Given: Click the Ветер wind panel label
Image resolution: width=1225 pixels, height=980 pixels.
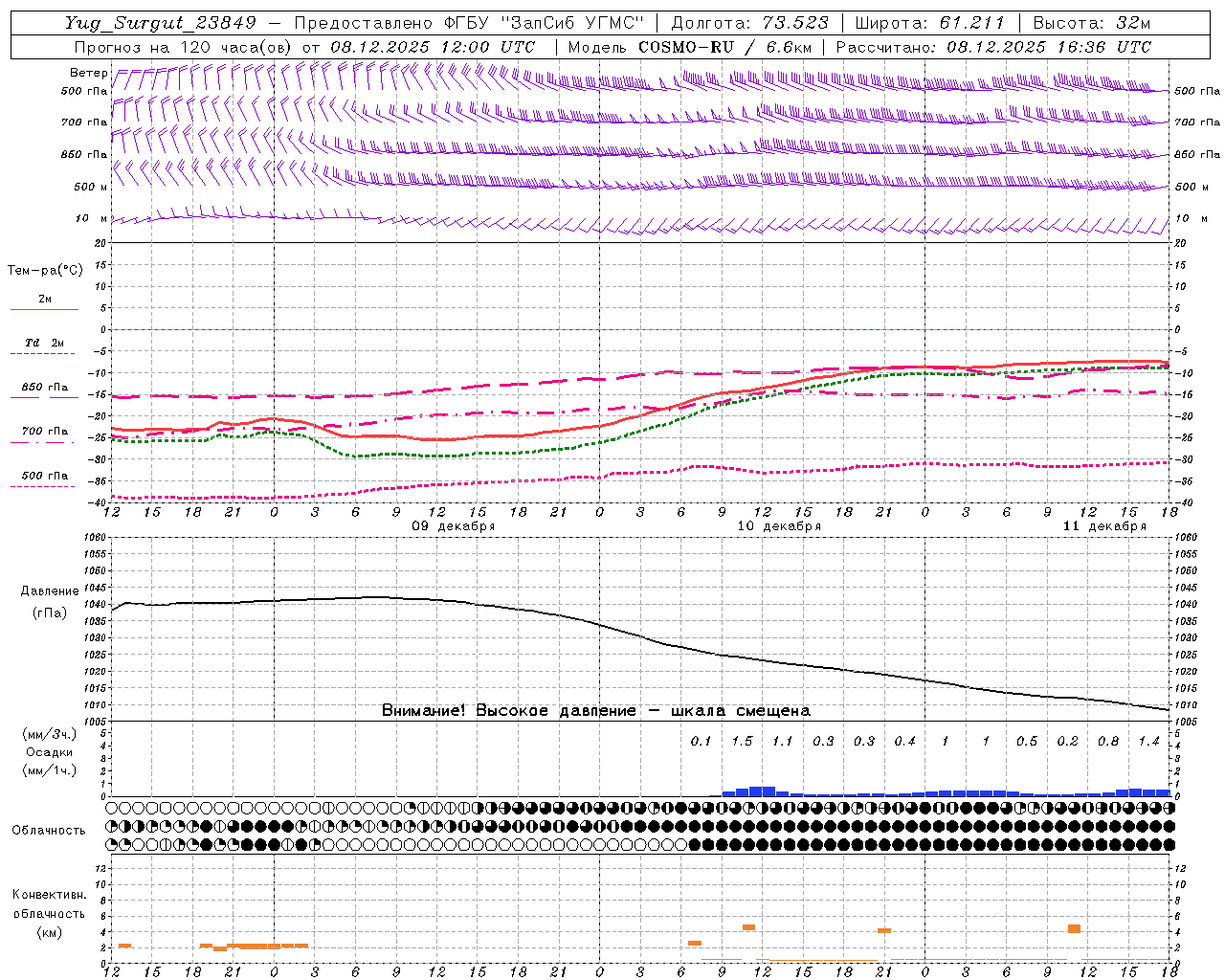Looking at the screenshot, I should point(88,73).
